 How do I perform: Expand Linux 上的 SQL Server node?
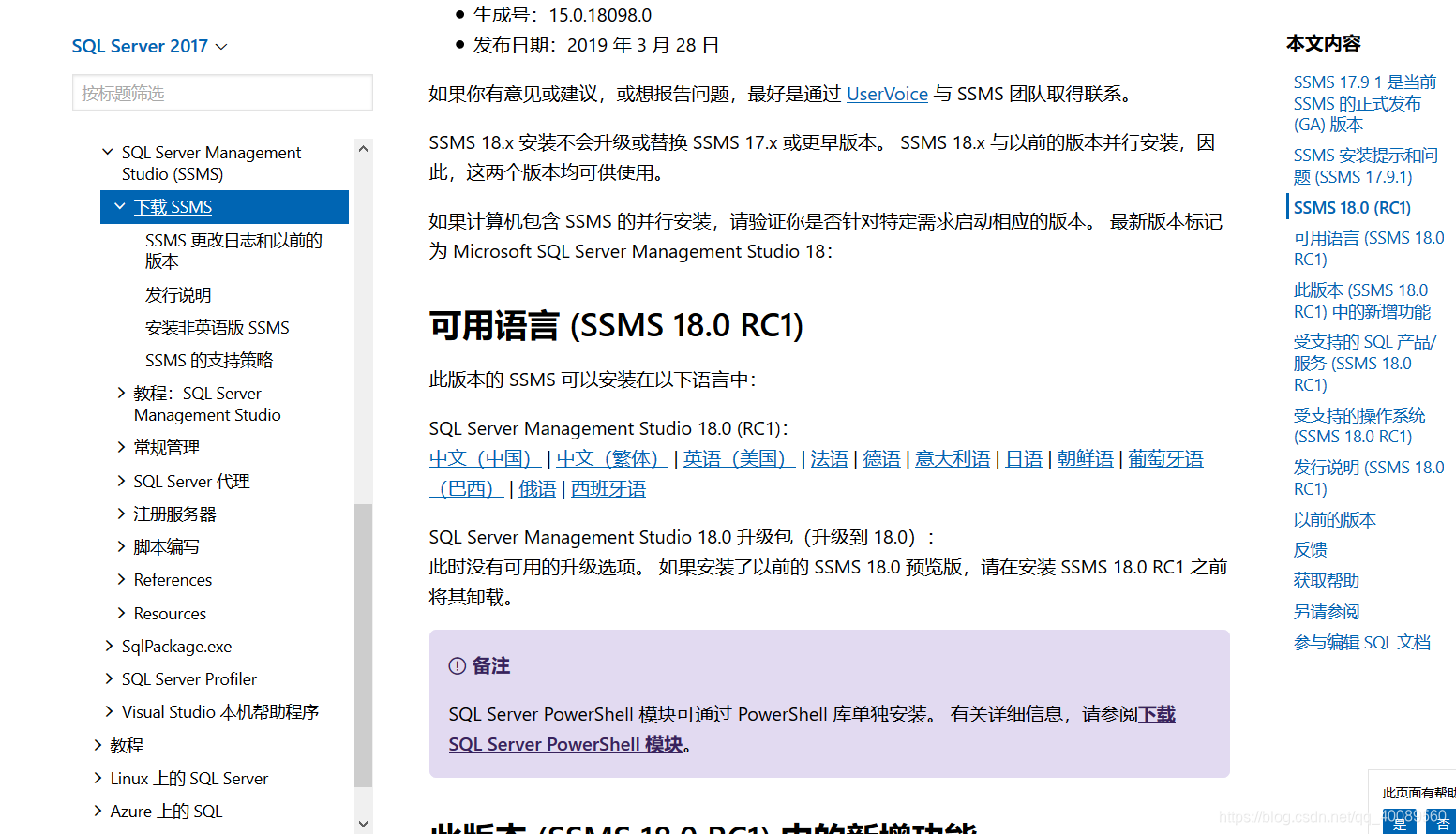pos(98,778)
